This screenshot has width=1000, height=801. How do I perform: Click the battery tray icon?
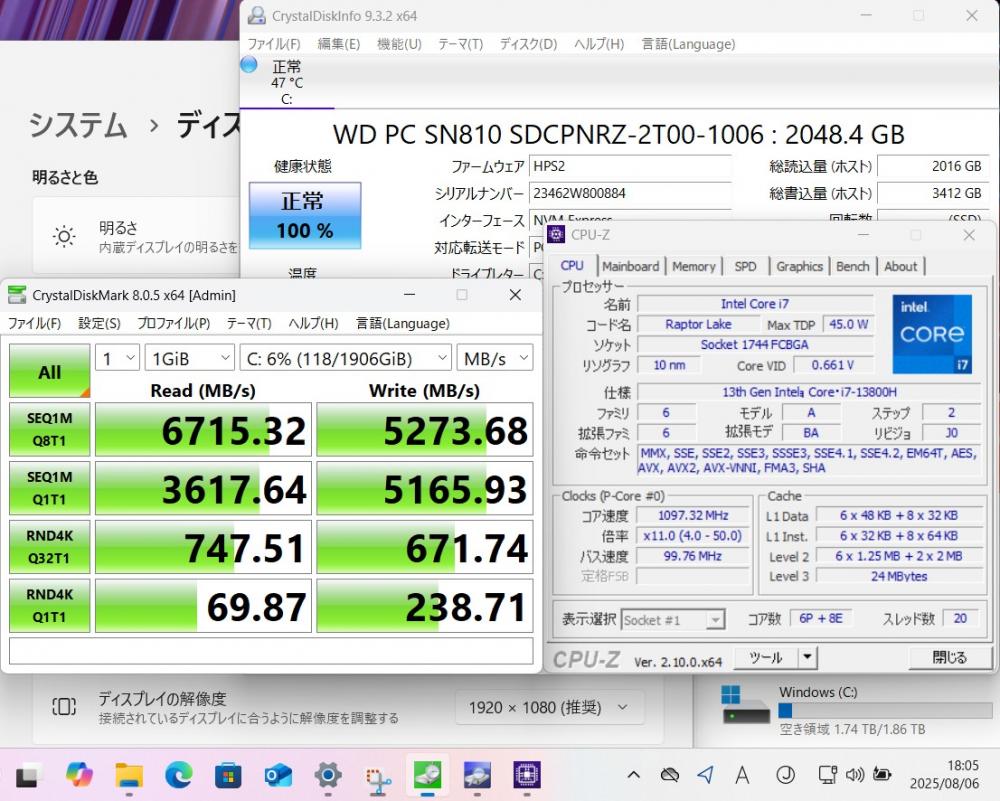coord(882,775)
